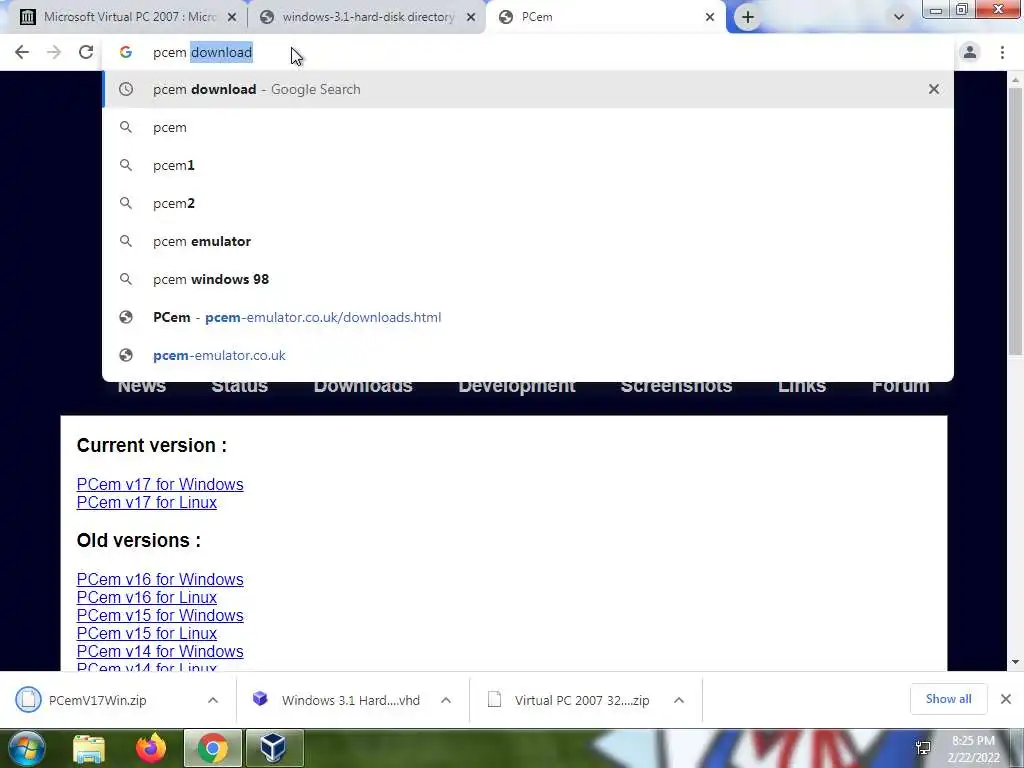
Task: Close the PCem tab
Action: (710, 18)
